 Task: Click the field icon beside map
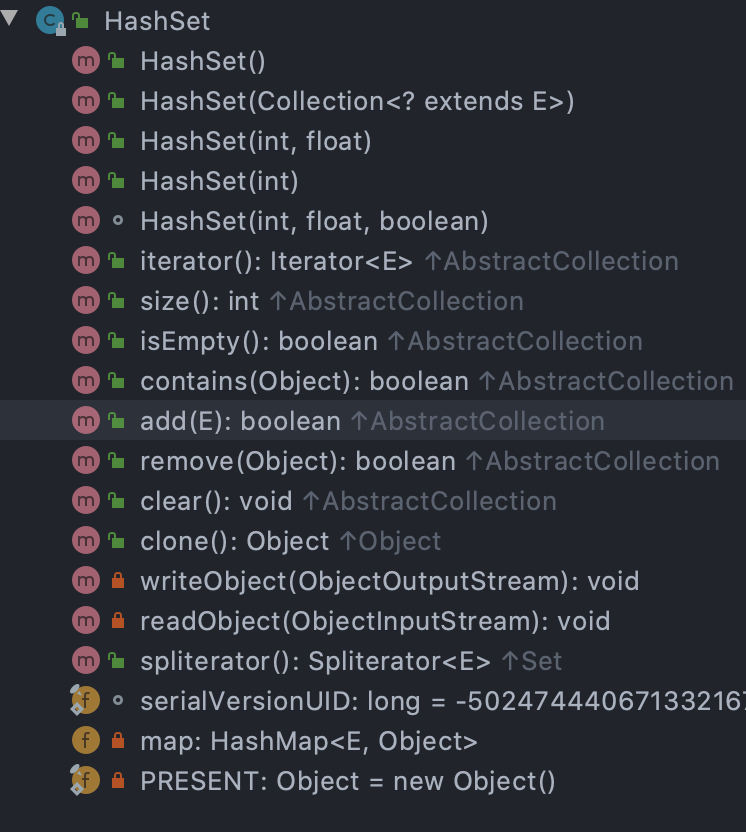[86, 740]
